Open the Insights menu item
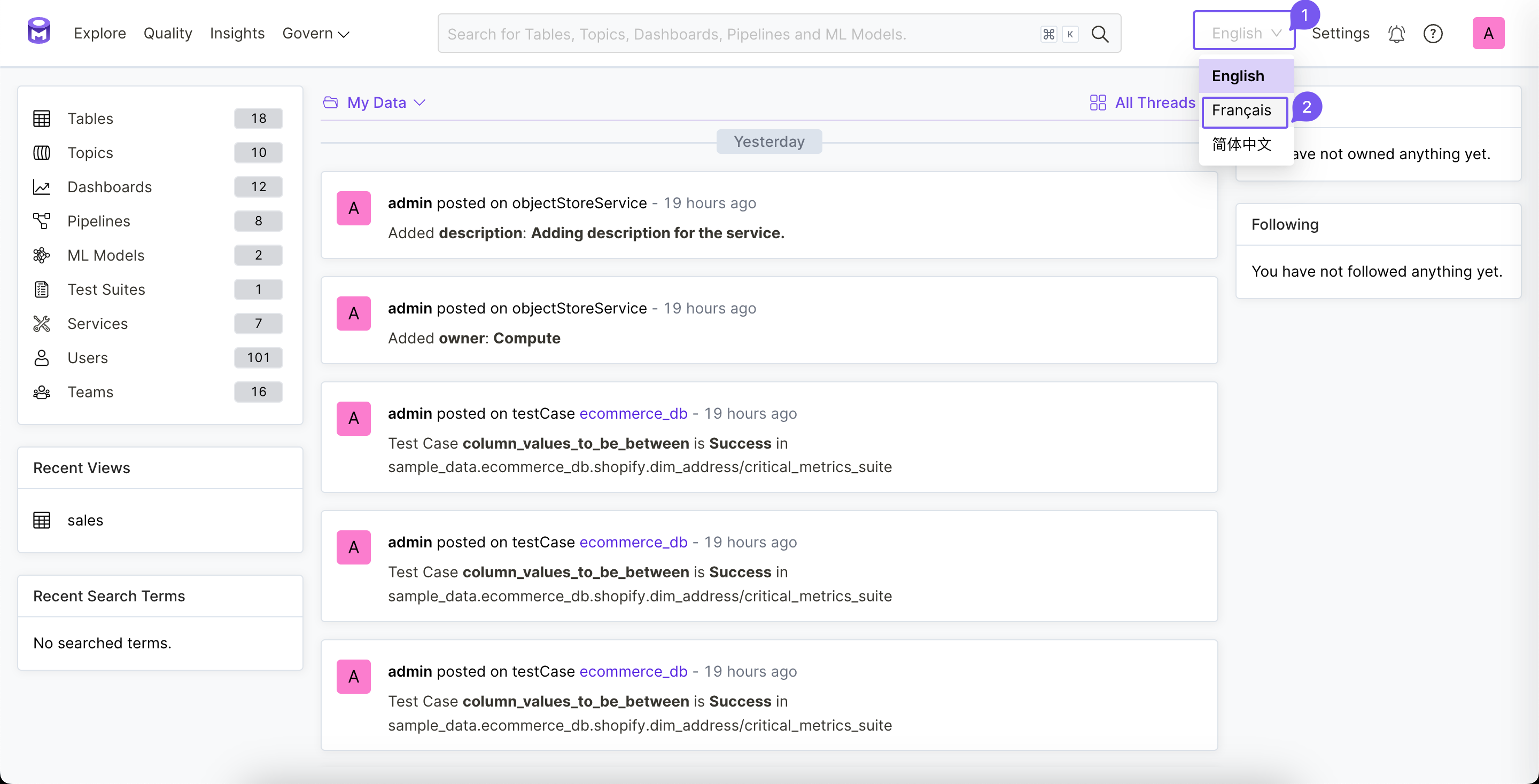1539x784 pixels. pos(237,34)
